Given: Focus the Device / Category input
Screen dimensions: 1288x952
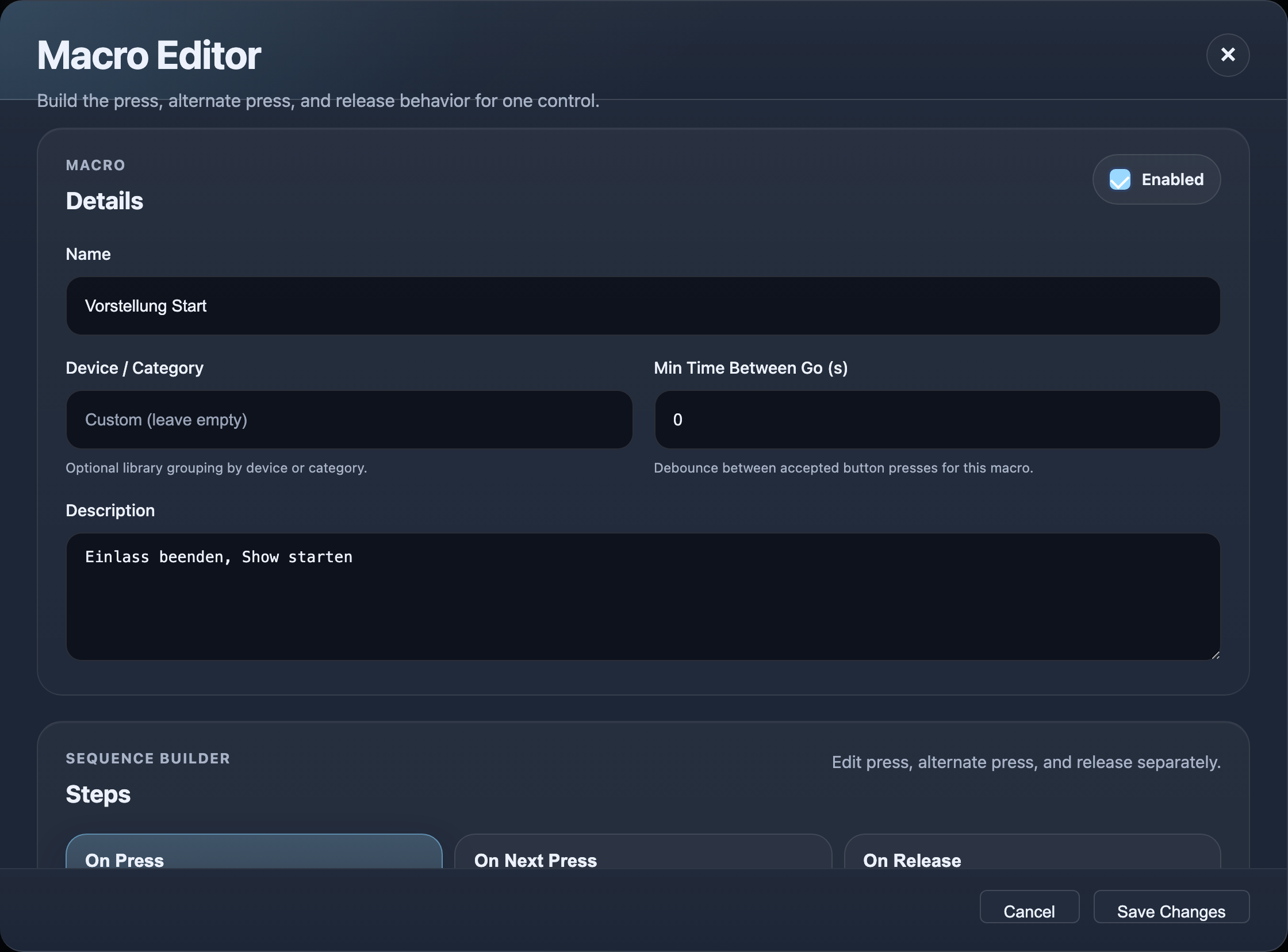Looking at the screenshot, I should 349,420.
